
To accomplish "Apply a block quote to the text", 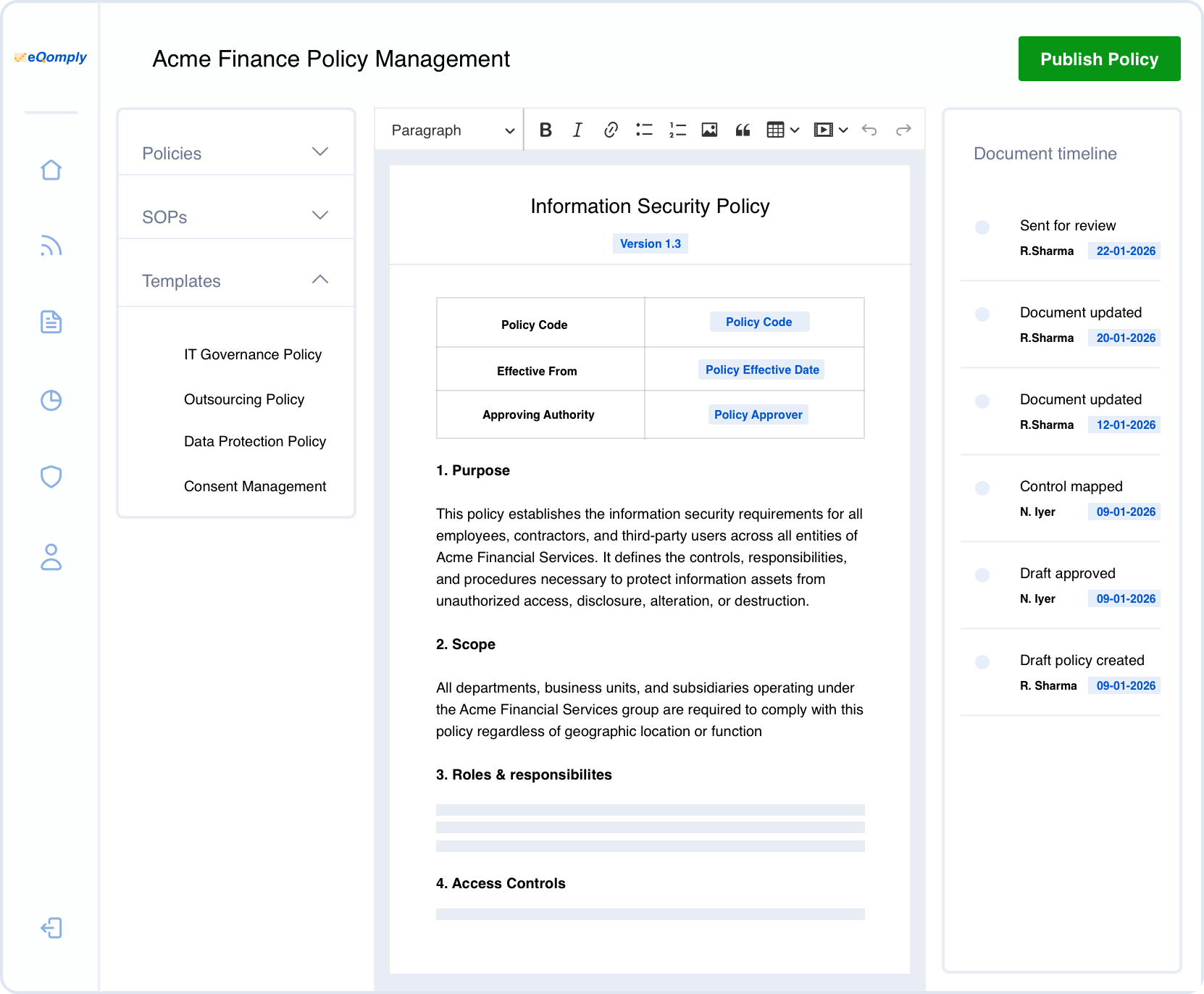I will tap(743, 130).
